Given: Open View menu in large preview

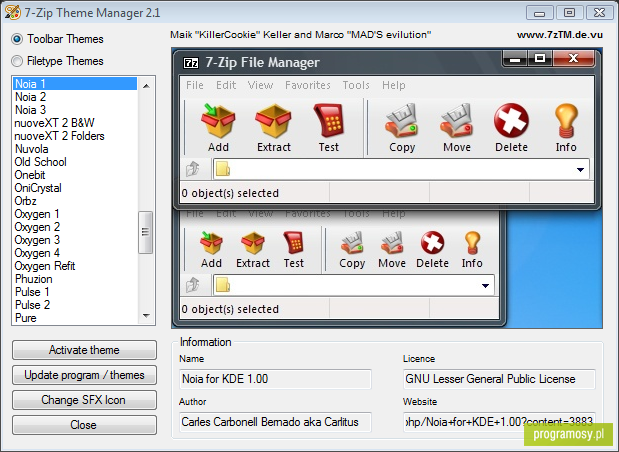Looking at the screenshot, I should point(260,85).
